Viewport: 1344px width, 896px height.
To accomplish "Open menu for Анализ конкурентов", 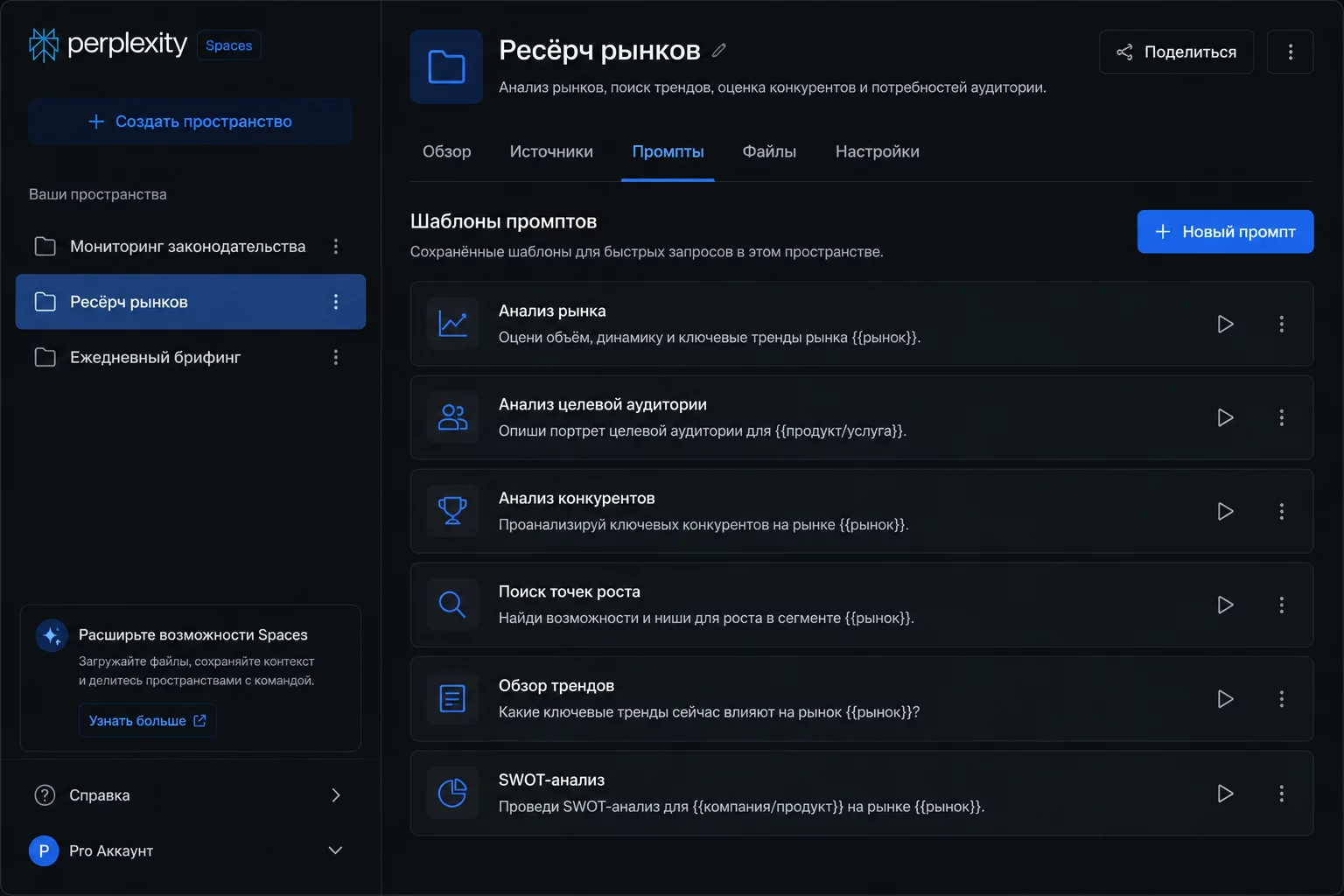I will click(1282, 511).
